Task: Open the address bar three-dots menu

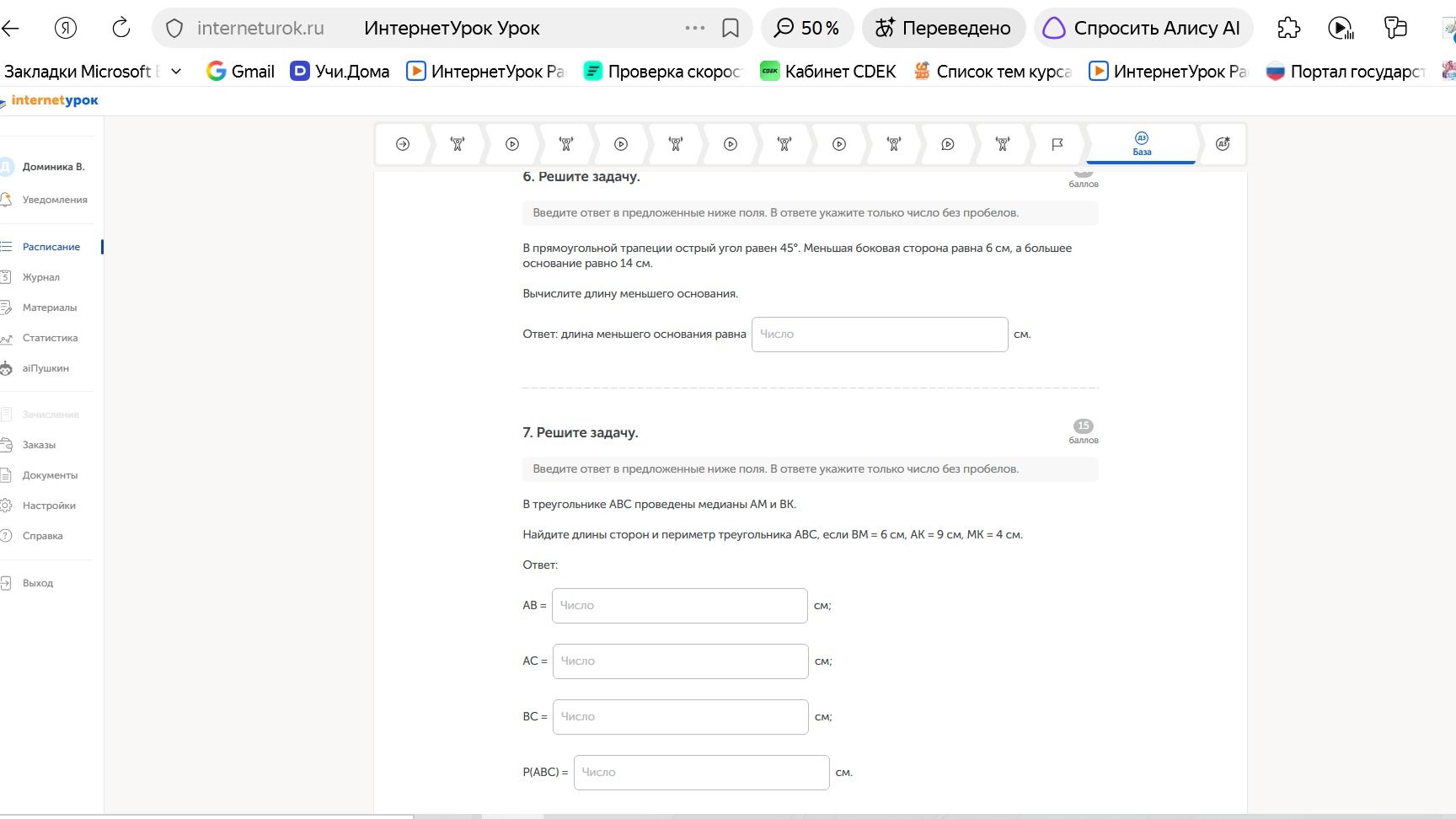Action: [695, 28]
